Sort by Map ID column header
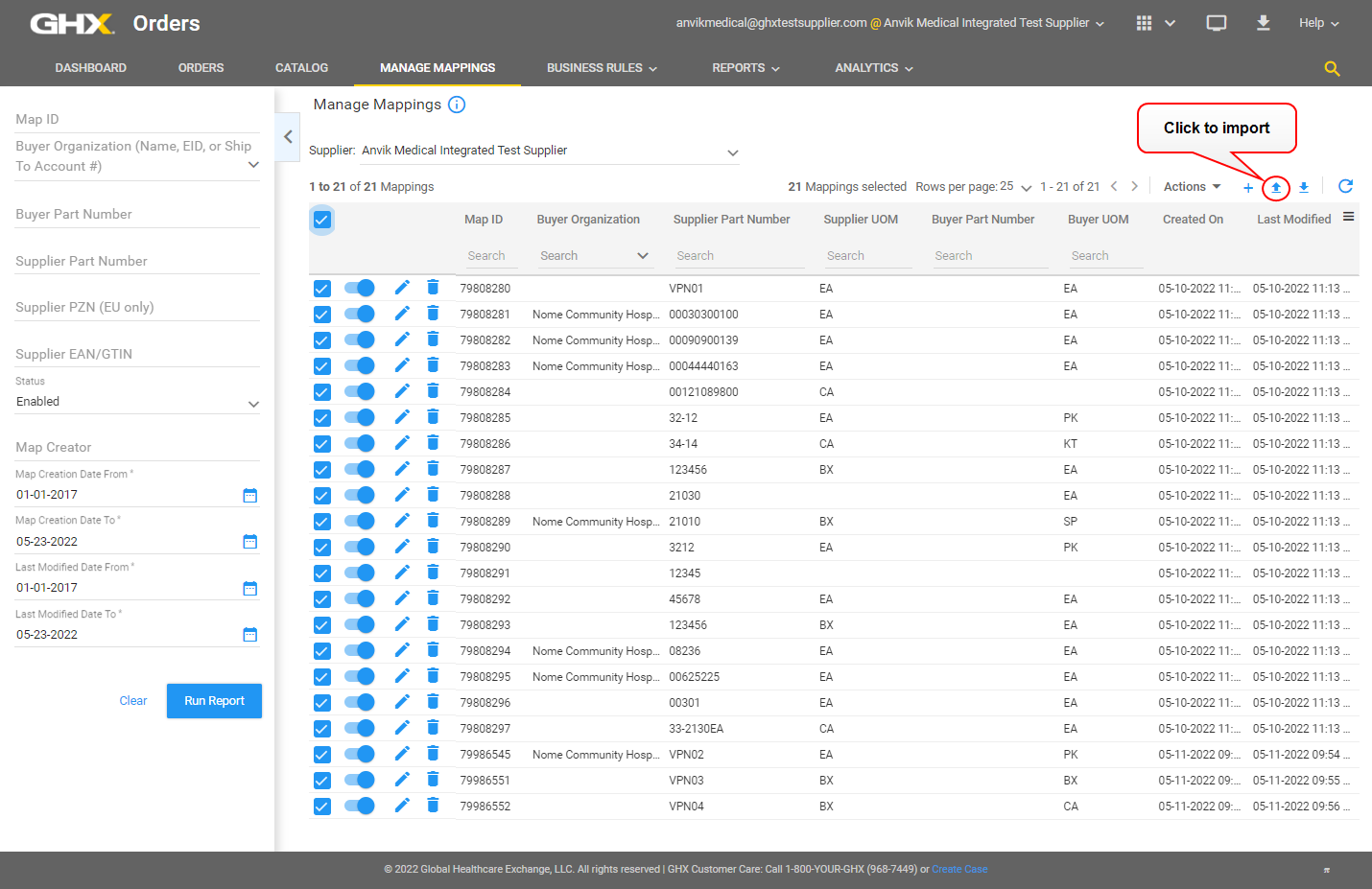 (x=484, y=220)
